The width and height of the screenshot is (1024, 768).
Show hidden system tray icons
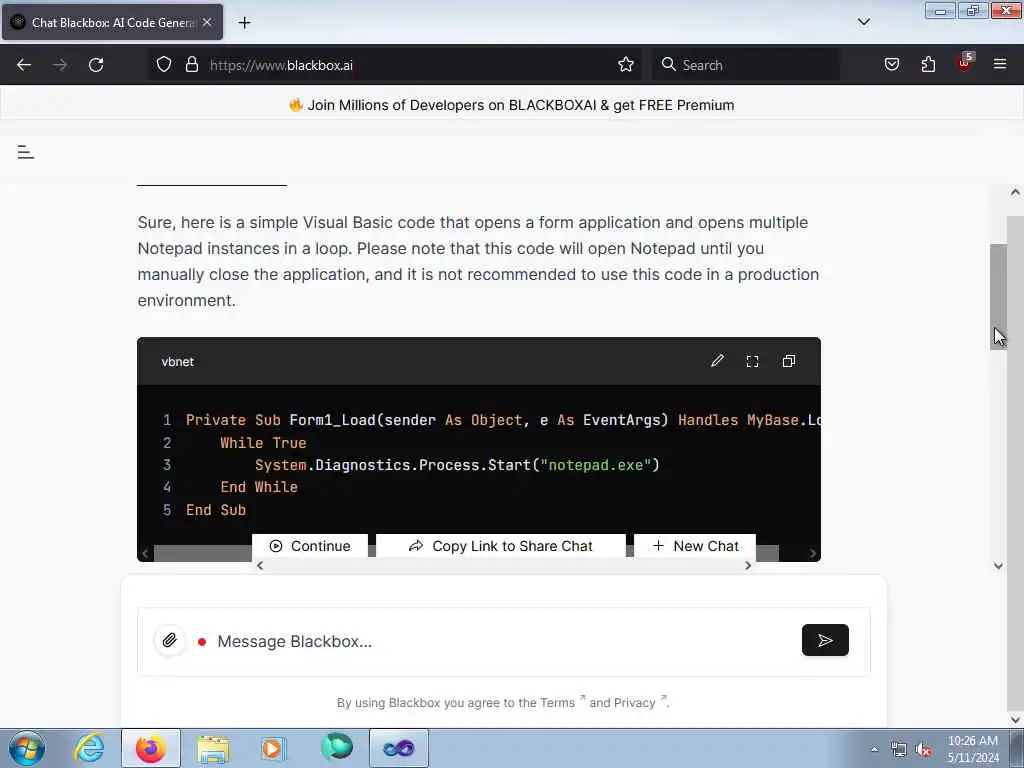pyautogui.click(x=874, y=749)
